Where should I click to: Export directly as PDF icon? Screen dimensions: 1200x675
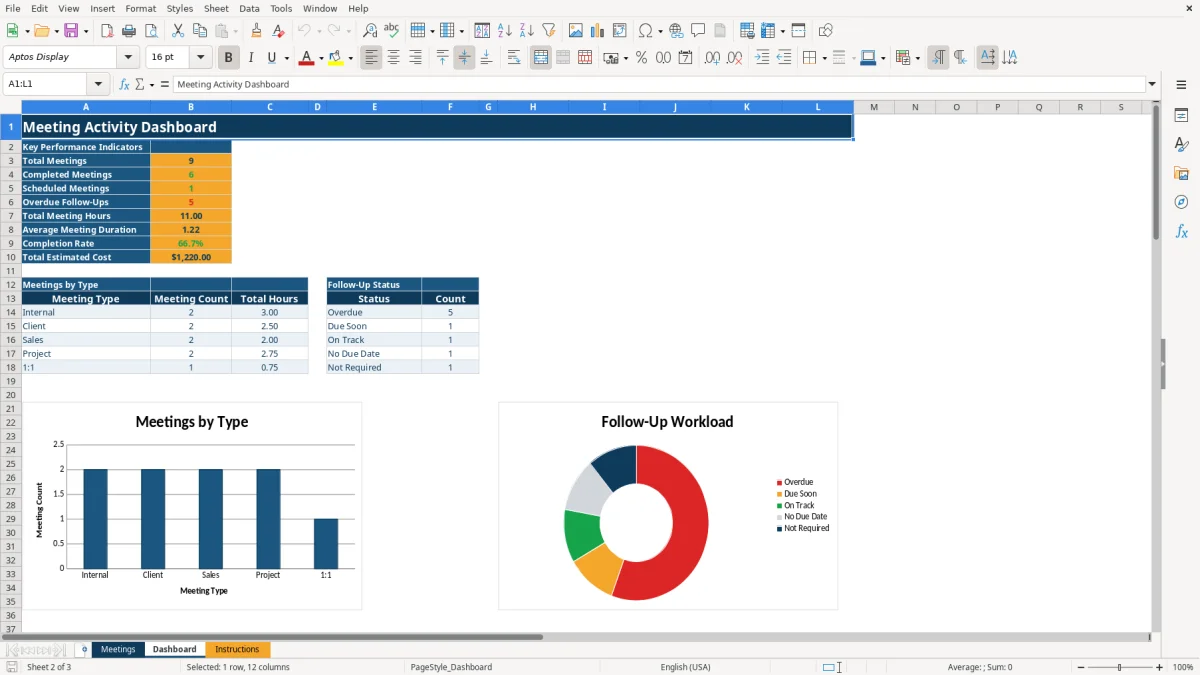(107, 31)
